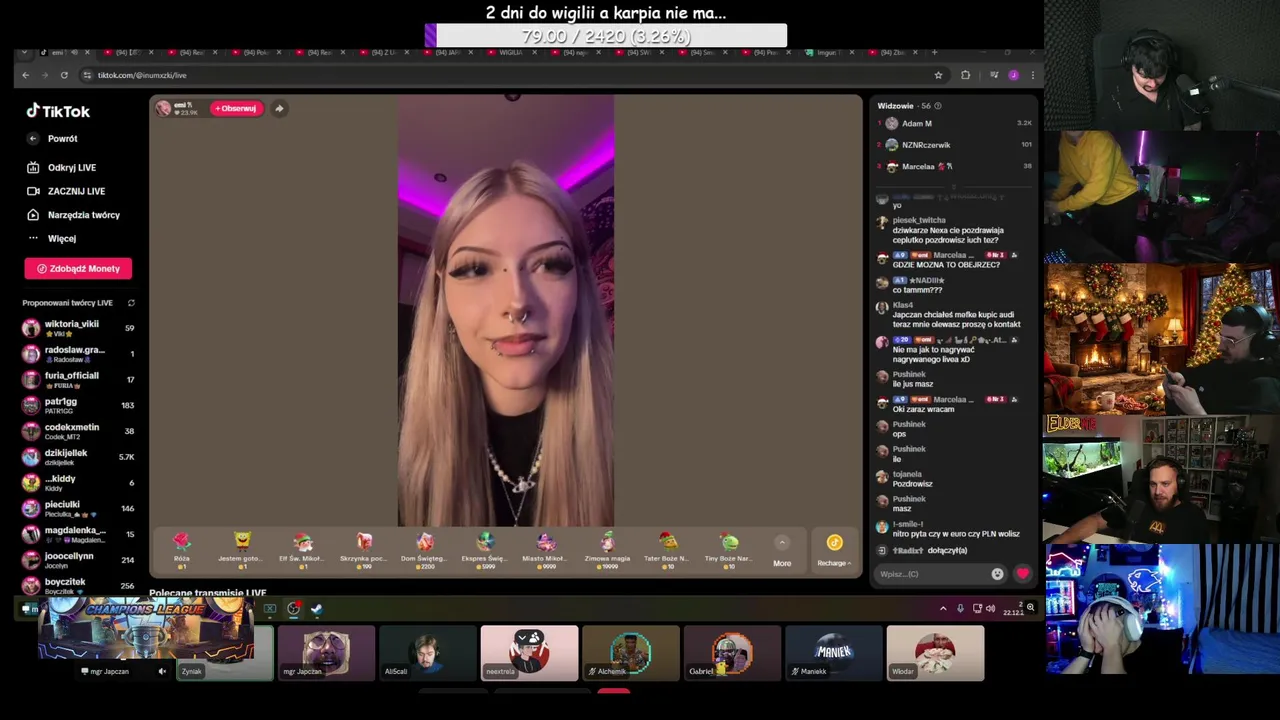Screen dimensions: 1280x720
Task: Select the Alchemik participant tile
Action: (631, 654)
